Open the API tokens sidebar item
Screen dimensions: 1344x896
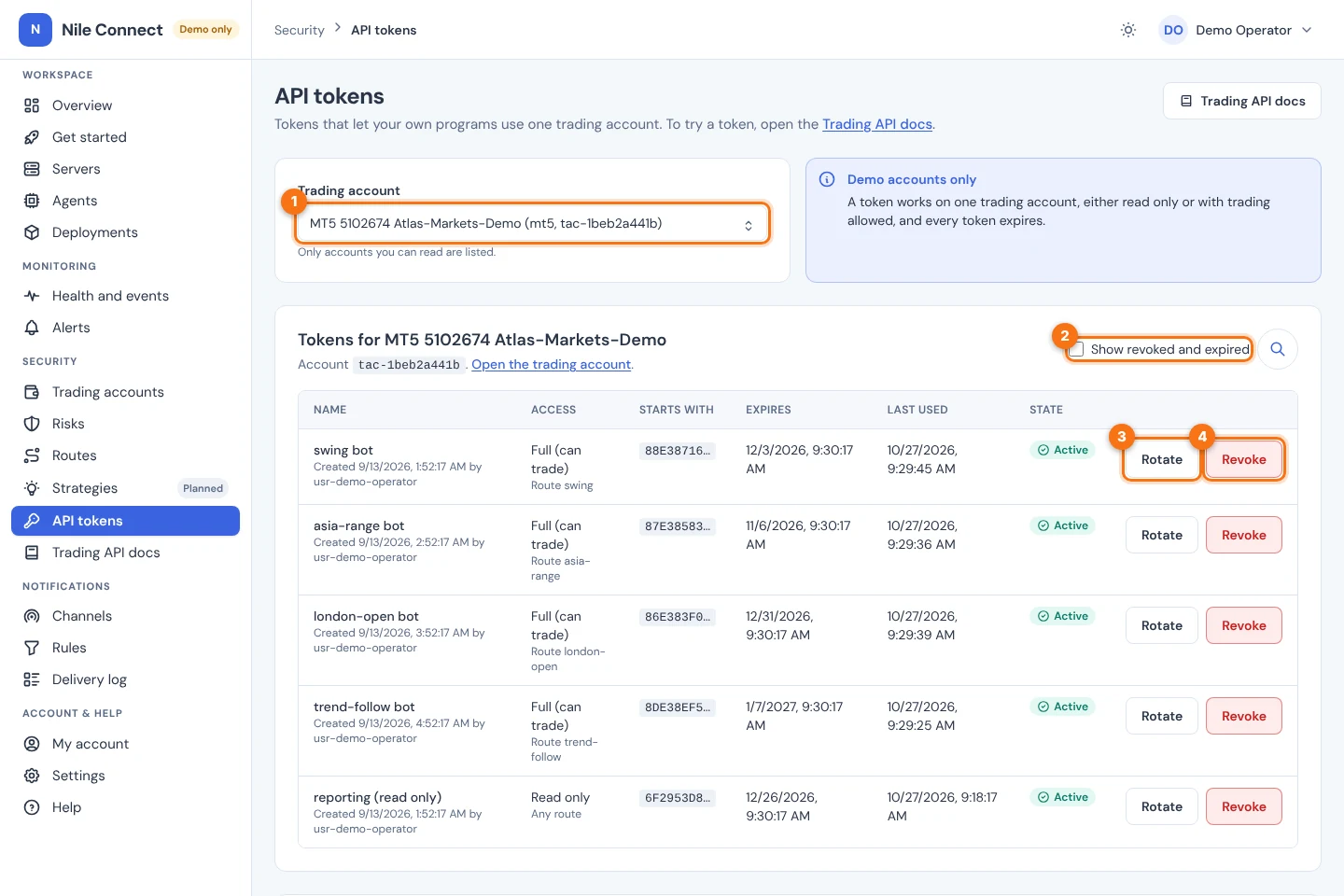[x=125, y=521]
